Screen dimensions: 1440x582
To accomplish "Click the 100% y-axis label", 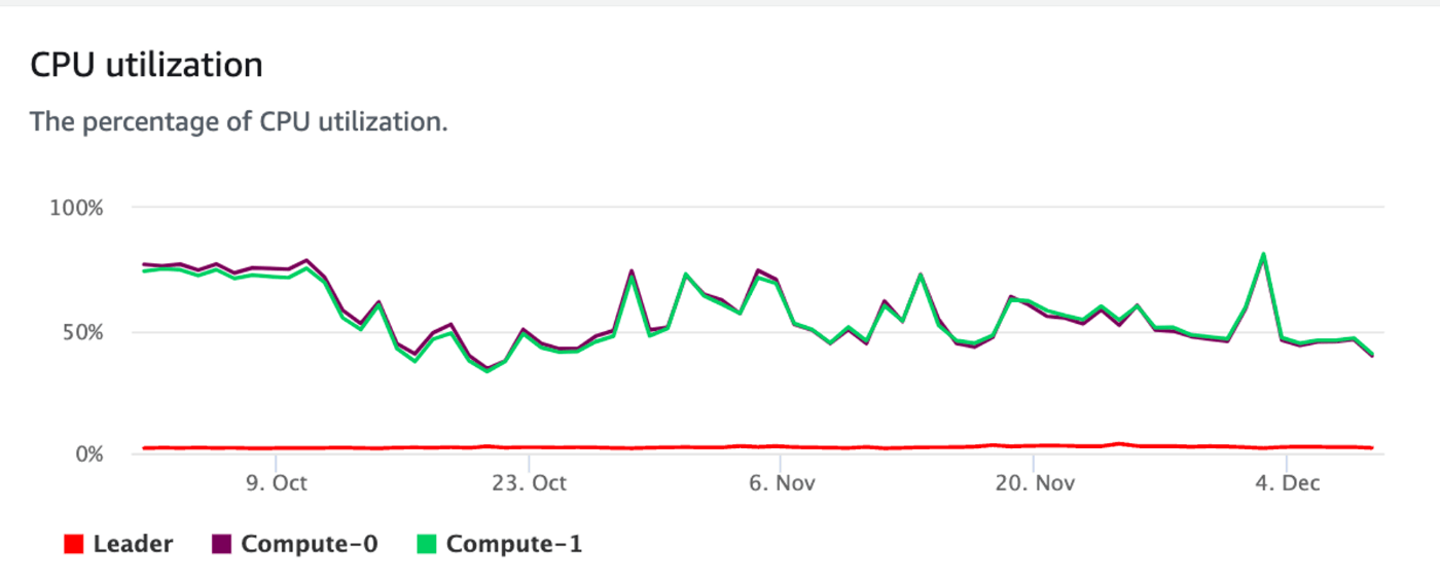I will (x=76, y=208).
